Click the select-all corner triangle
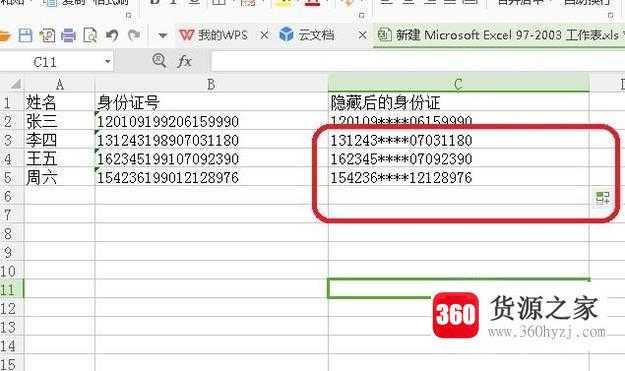Image resolution: width=625 pixels, height=371 pixels. (x=16, y=84)
